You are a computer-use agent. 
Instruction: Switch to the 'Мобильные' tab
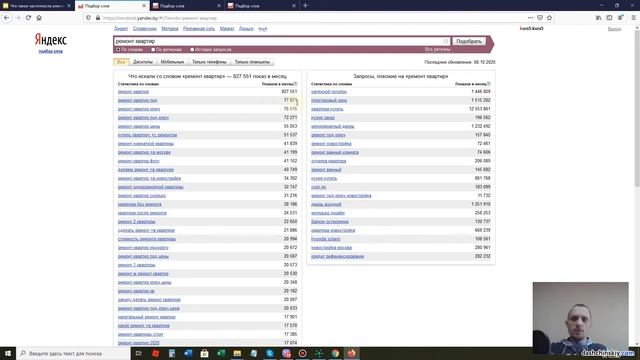tap(172, 62)
